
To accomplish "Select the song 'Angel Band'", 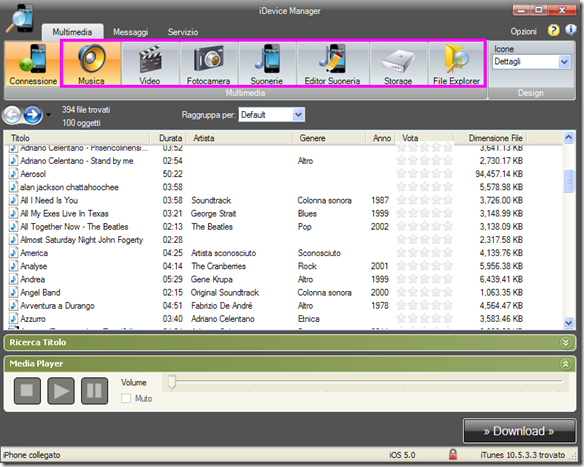I will pyautogui.click(x=40, y=292).
